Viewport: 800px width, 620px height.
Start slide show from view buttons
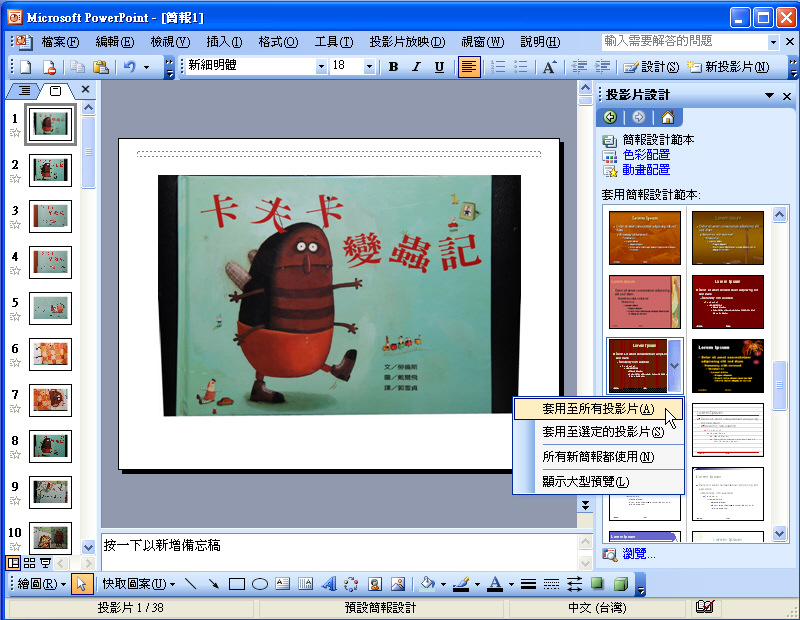pyautogui.click(x=45, y=563)
